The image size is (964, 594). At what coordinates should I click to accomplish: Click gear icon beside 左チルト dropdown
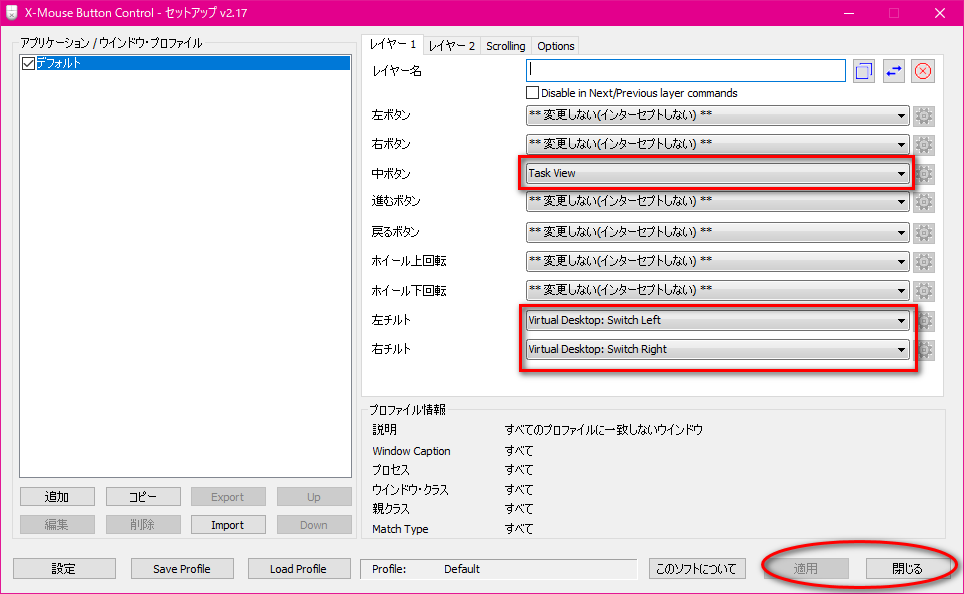(x=924, y=321)
